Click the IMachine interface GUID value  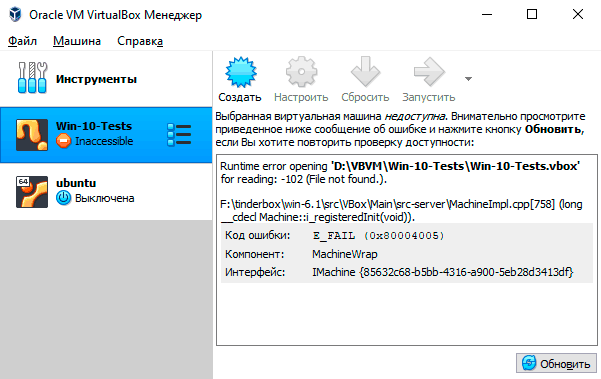point(443,272)
